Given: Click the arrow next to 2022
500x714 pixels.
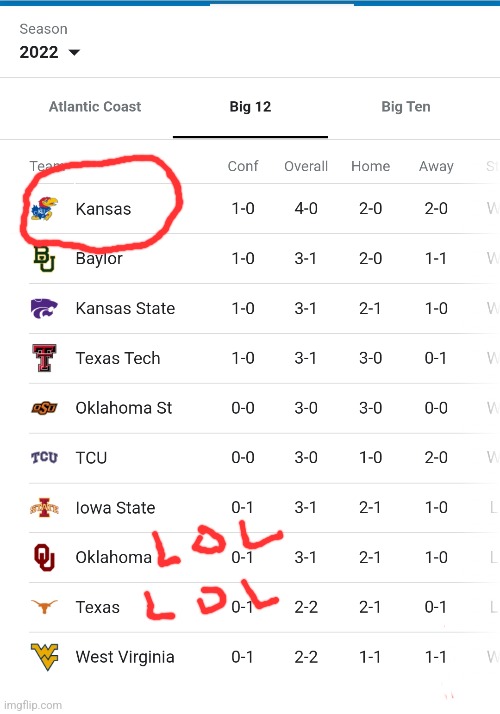Looking at the screenshot, I should [74, 52].
